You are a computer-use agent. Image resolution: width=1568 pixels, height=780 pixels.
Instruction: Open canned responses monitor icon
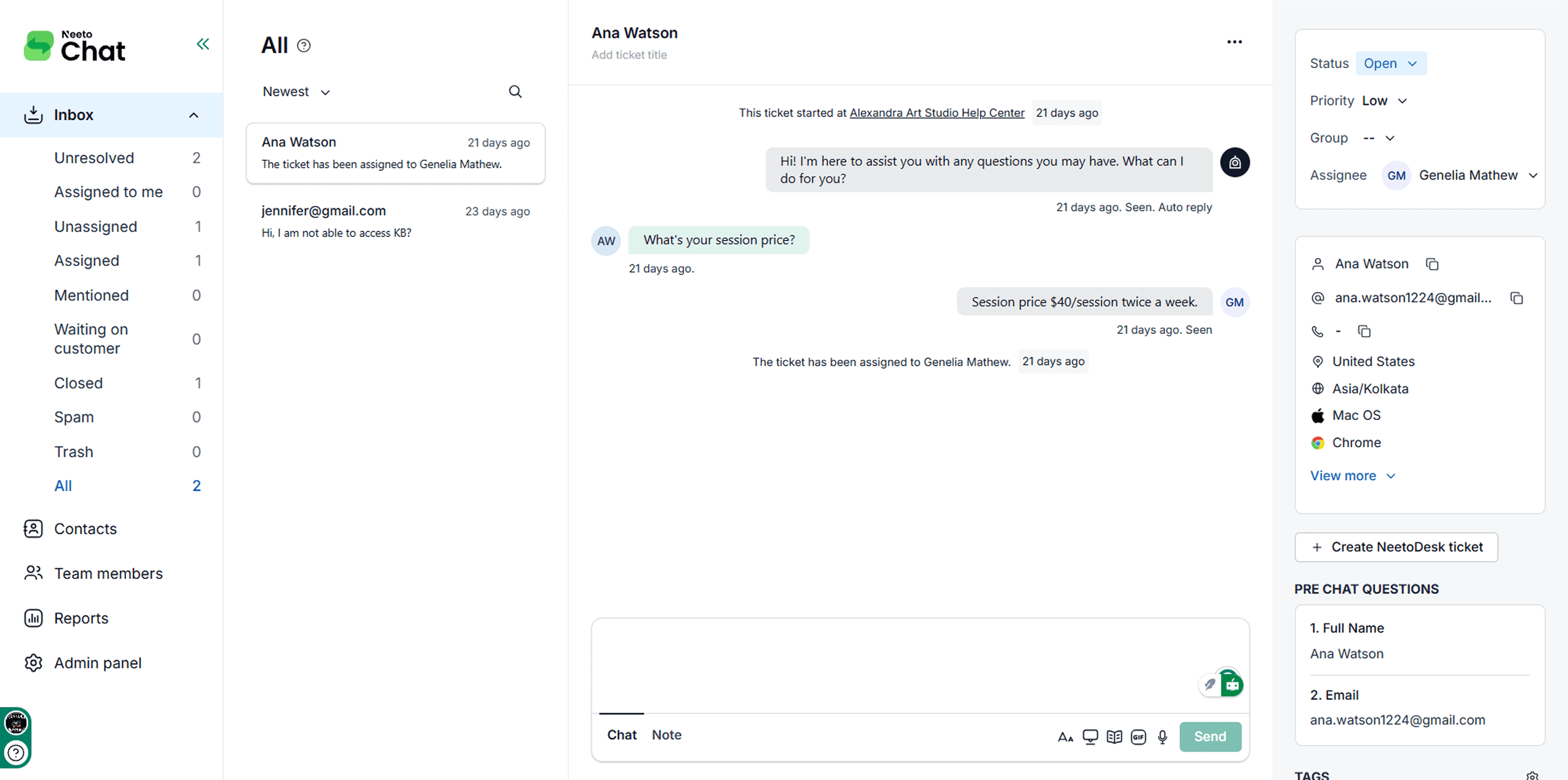coord(1090,737)
